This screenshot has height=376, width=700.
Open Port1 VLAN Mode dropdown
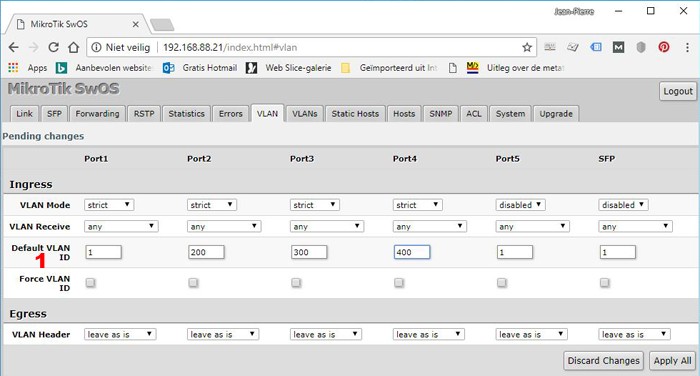pyautogui.click(x=109, y=205)
